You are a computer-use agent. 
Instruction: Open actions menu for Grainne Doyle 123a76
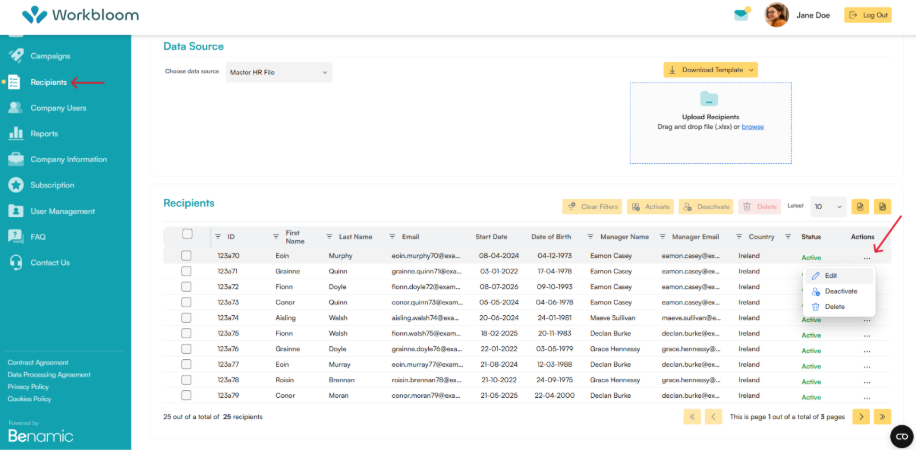pyautogui.click(x=866, y=351)
